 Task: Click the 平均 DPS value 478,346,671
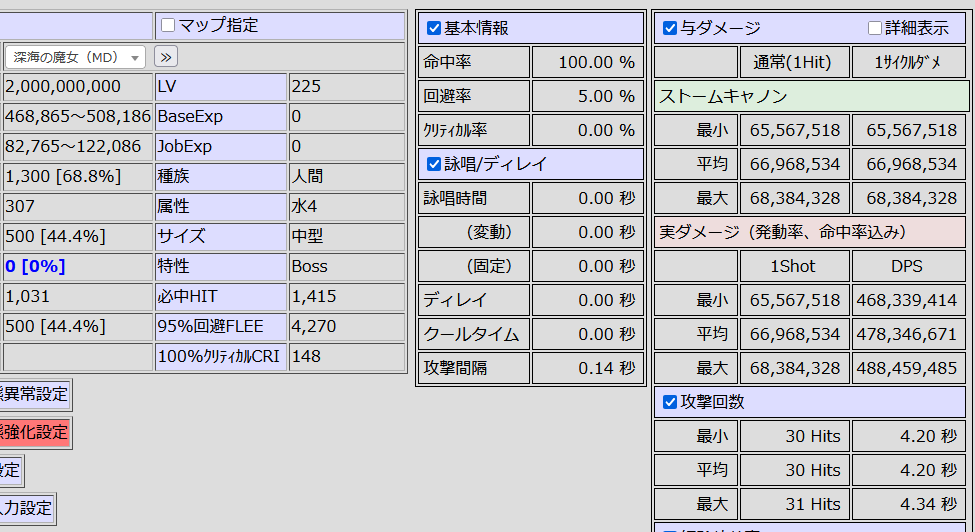908,334
